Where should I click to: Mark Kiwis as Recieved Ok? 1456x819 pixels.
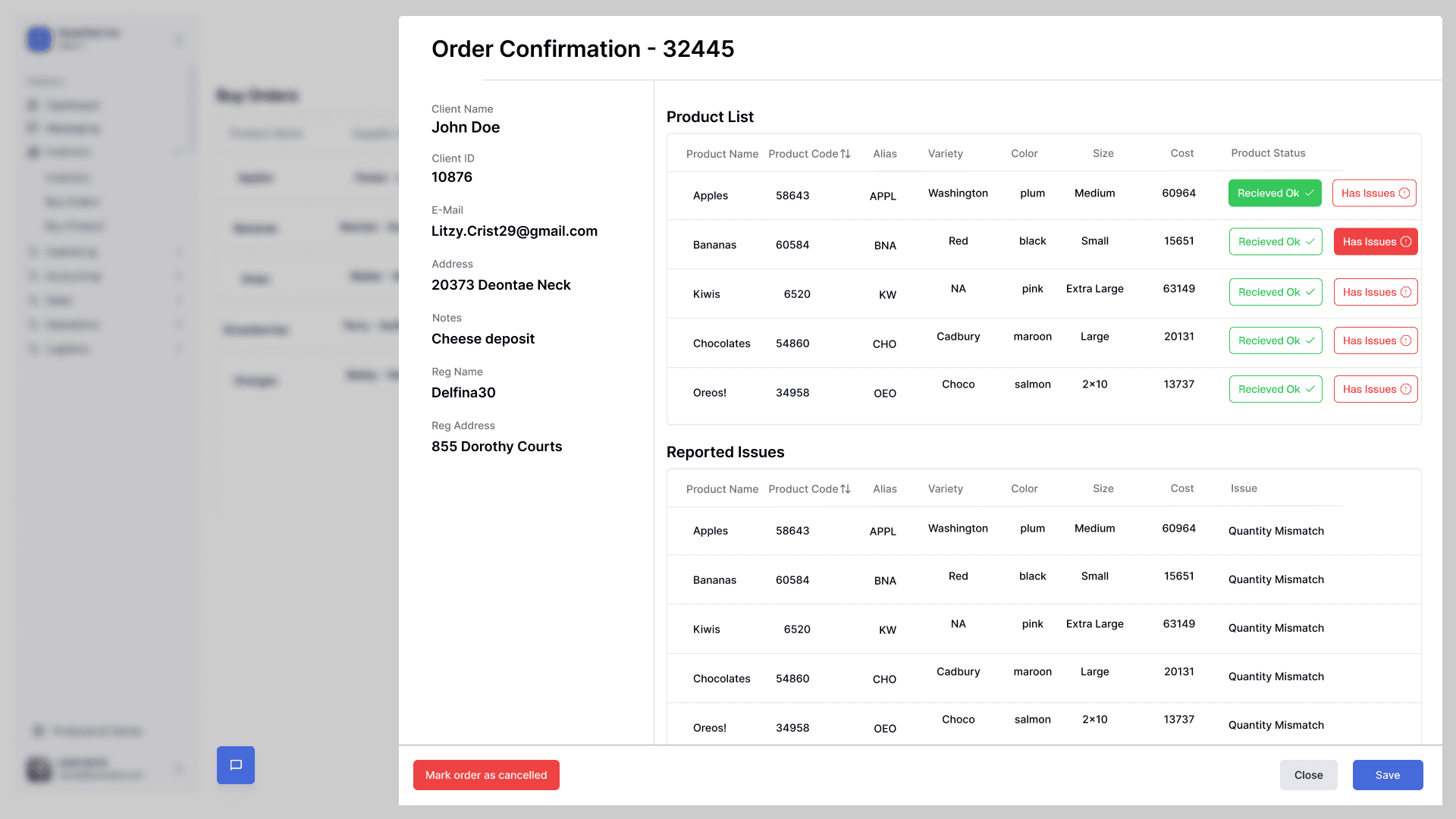(1276, 292)
